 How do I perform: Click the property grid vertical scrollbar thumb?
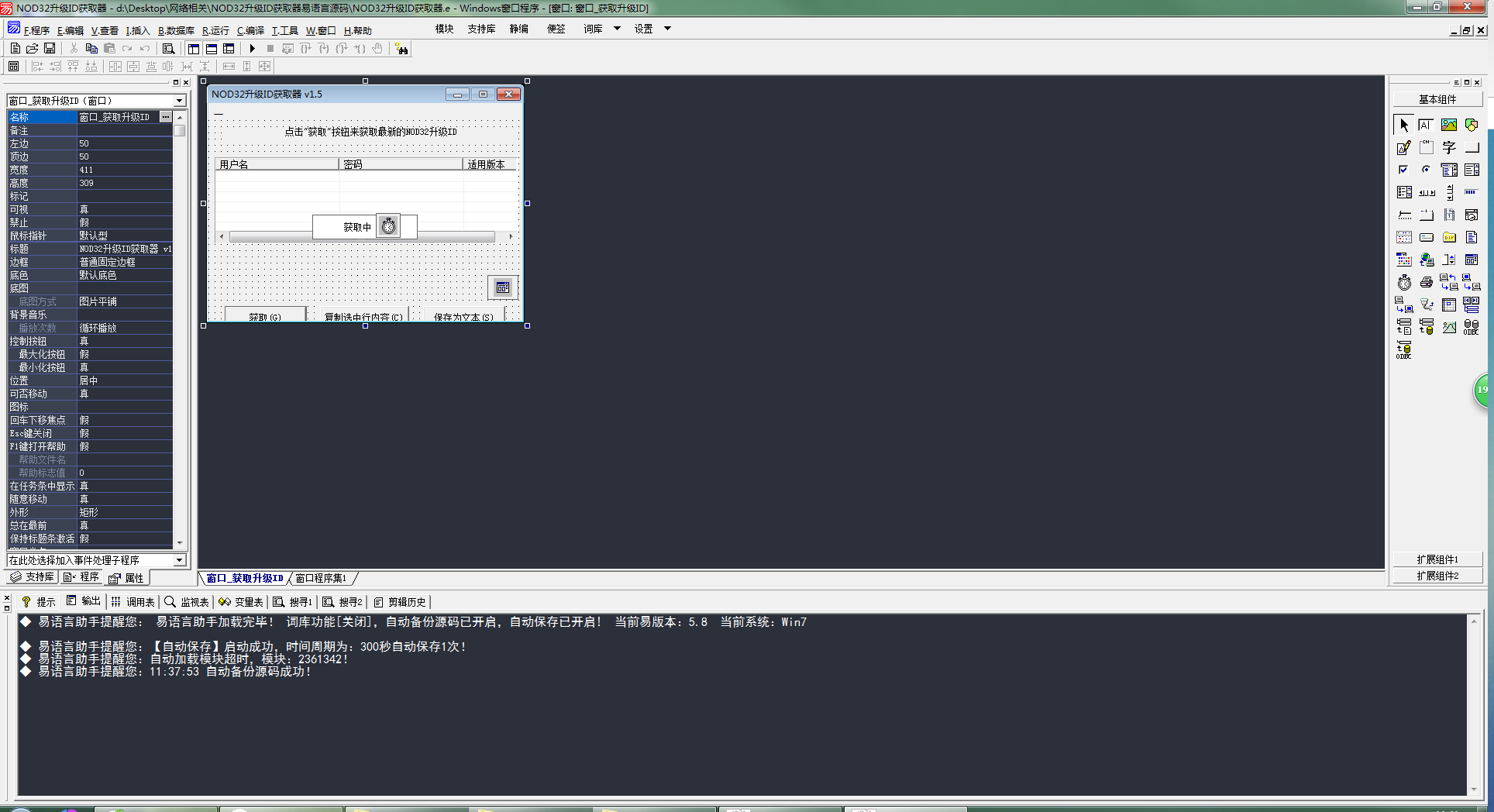click(180, 130)
